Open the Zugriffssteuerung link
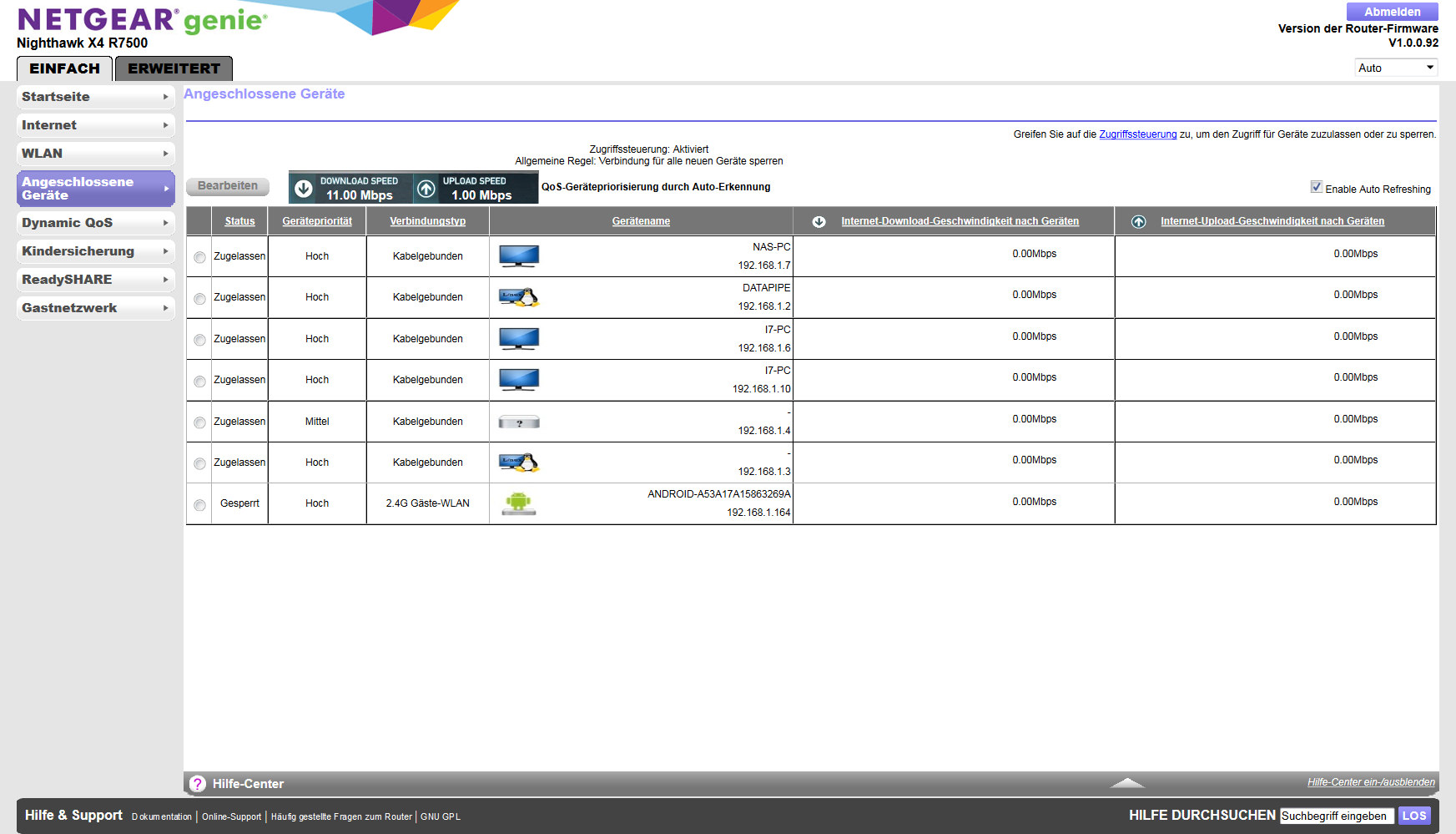The image size is (1456, 834). pos(1137,134)
